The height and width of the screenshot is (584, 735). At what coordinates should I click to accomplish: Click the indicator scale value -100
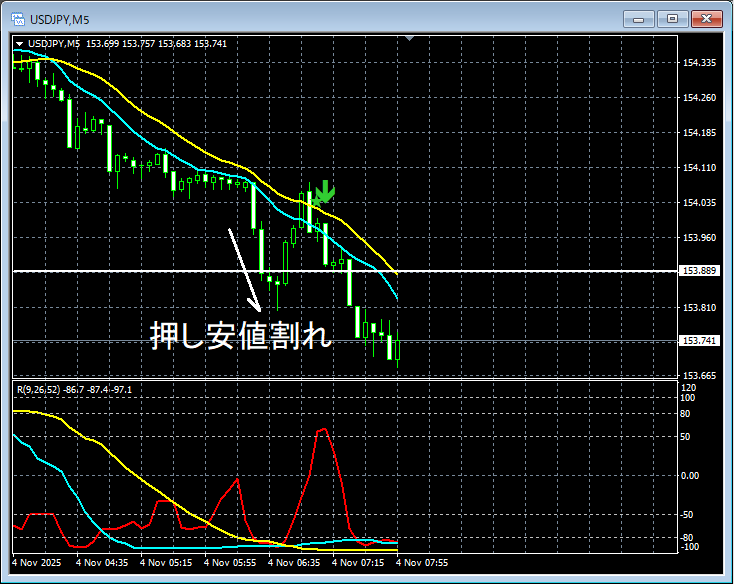coord(689,547)
